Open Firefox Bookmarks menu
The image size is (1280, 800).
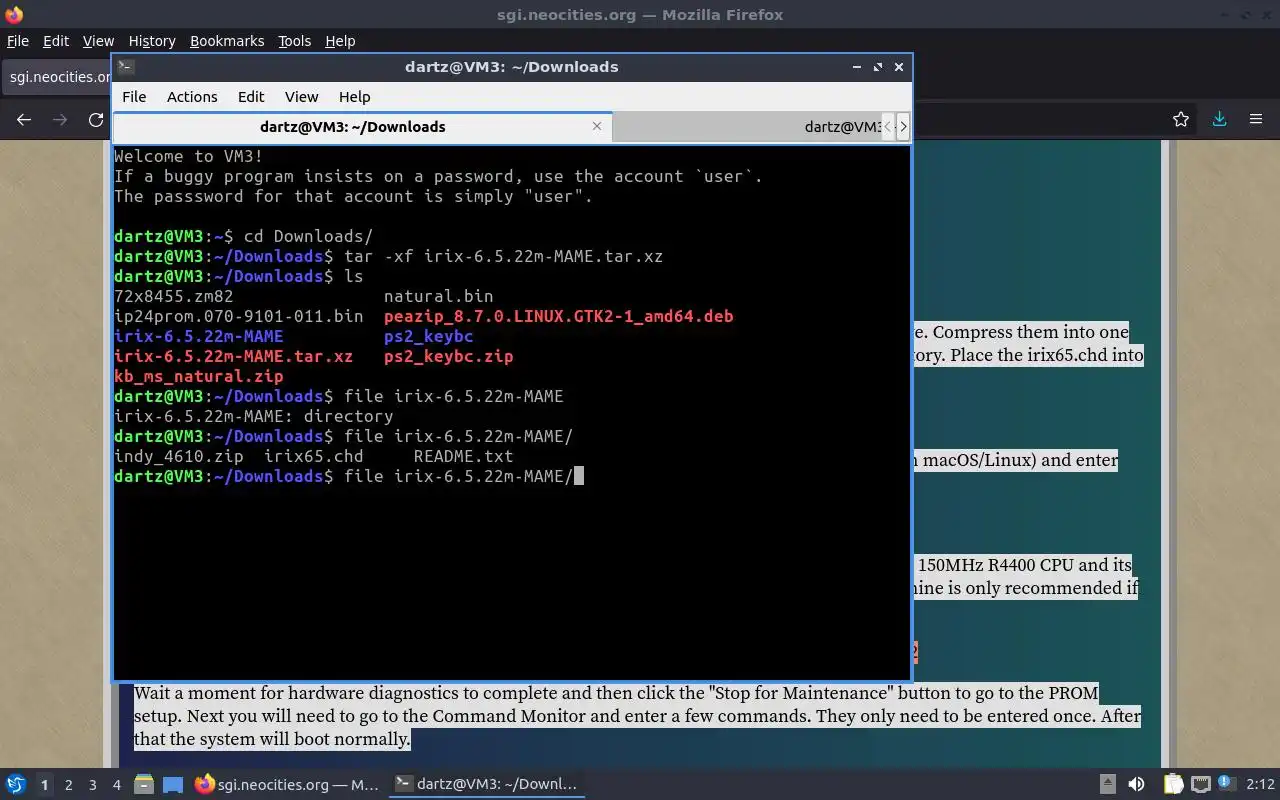pyautogui.click(x=227, y=41)
